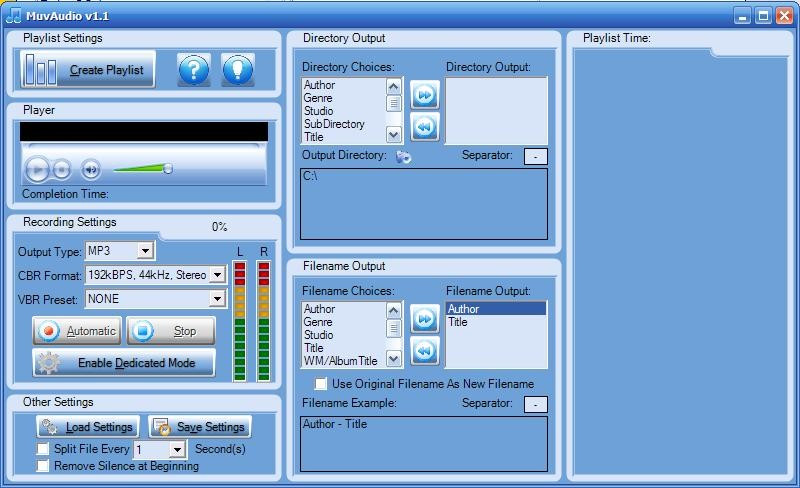Image resolution: width=800 pixels, height=488 pixels.
Task: Click the empty Directory Output list box
Action: tap(496, 111)
